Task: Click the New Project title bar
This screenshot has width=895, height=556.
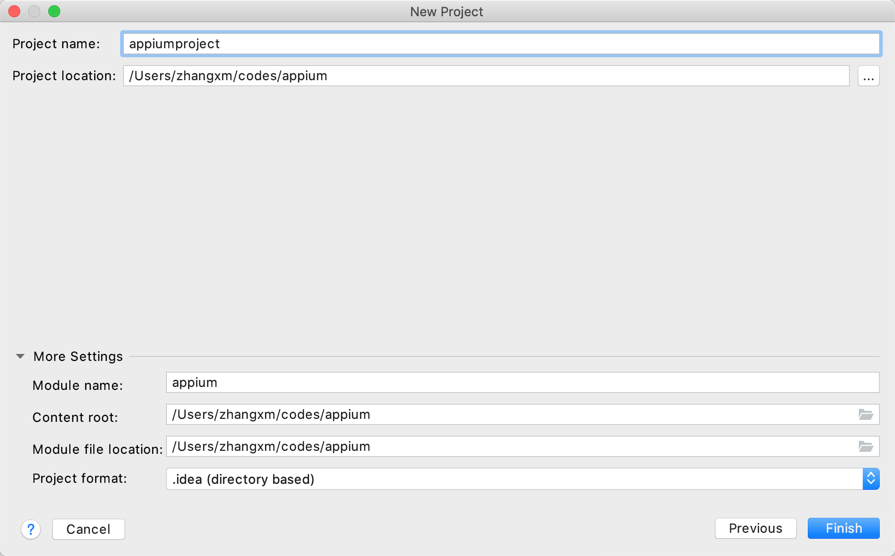Action: point(446,12)
